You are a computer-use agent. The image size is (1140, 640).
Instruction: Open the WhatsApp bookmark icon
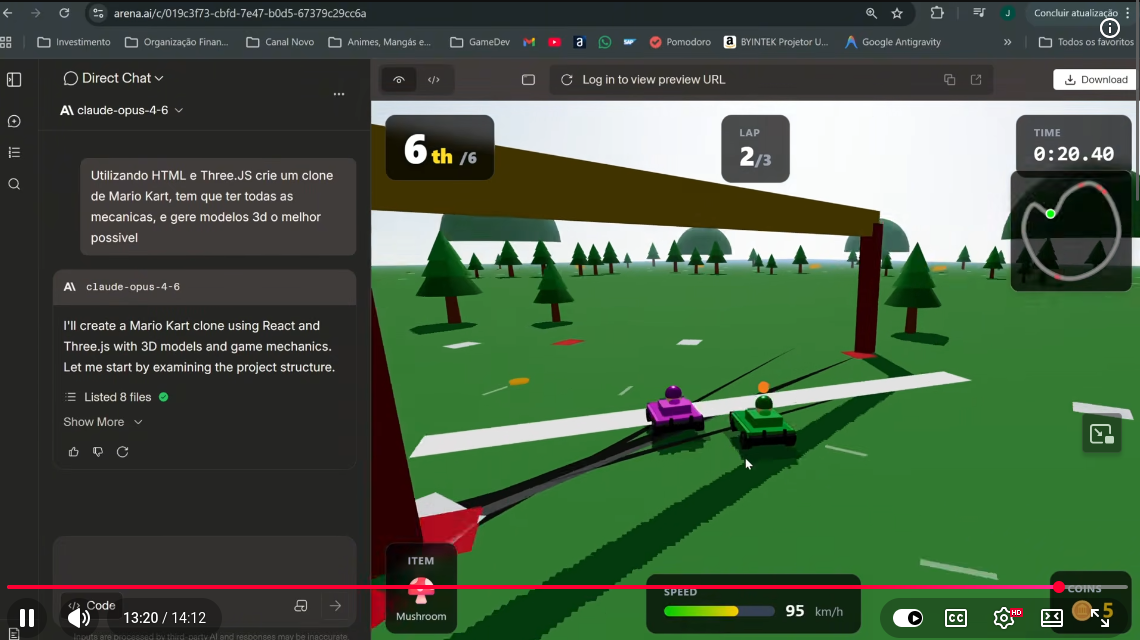[605, 42]
